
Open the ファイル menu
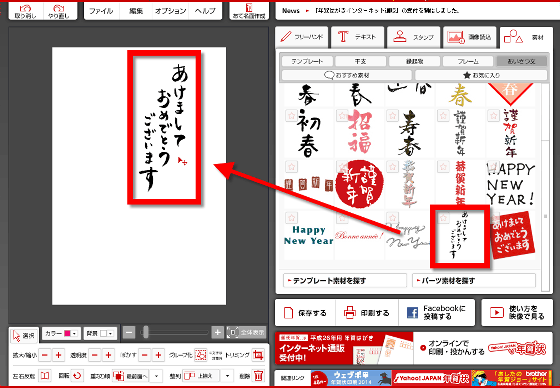click(101, 11)
